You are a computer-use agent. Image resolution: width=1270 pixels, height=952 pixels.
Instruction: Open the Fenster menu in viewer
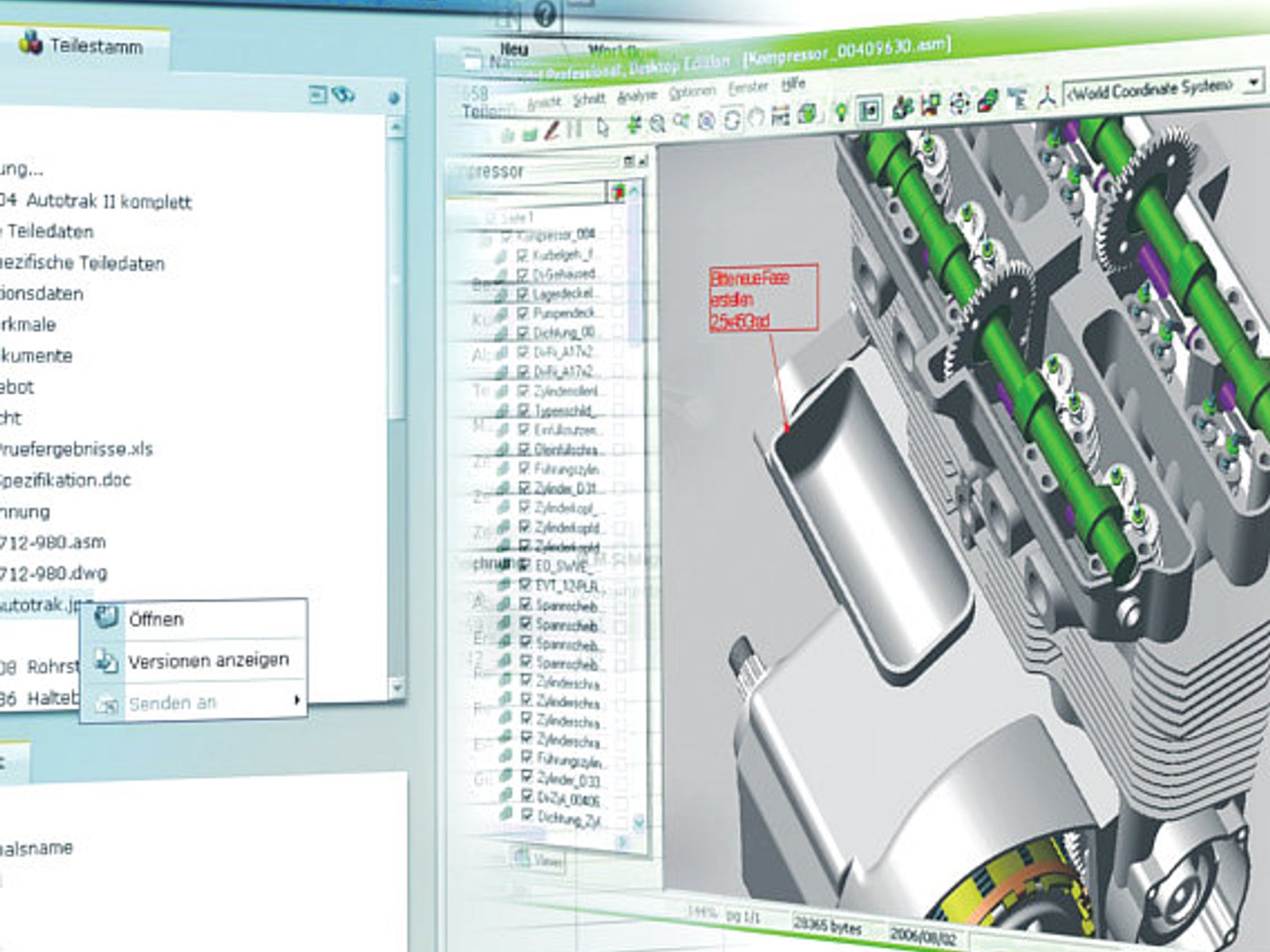[x=748, y=88]
